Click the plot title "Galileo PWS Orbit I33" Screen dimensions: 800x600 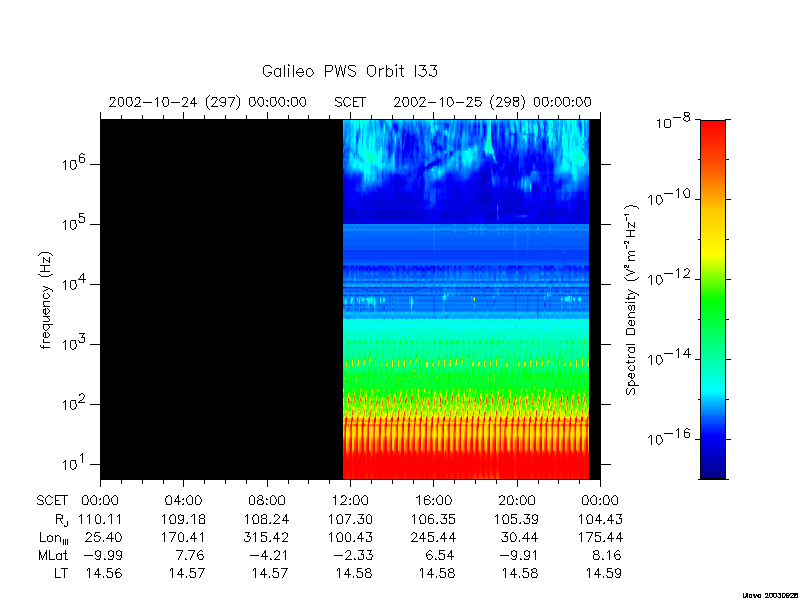click(349, 71)
